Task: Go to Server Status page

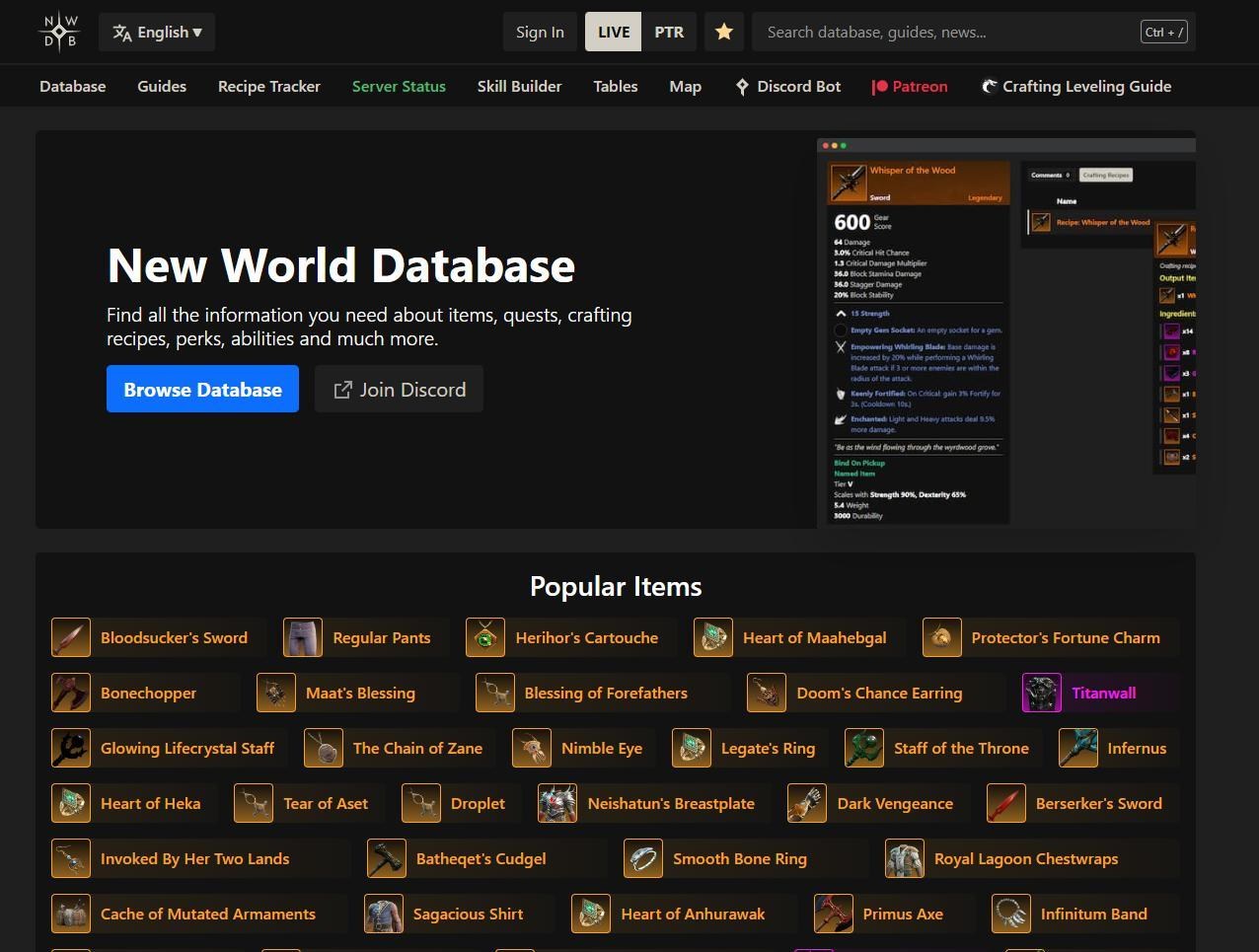Action: click(x=399, y=87)
